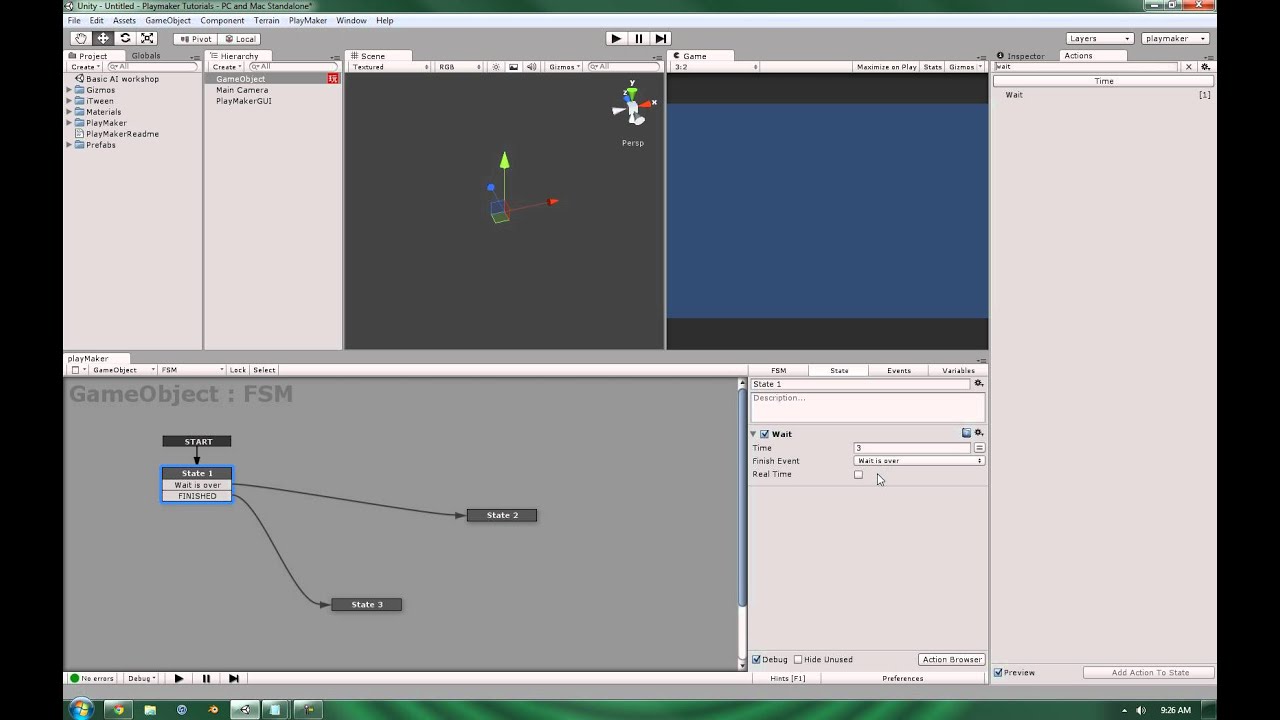1280x720 pixels.
Task: Click the PlayMaker play button in bottom bar
Action: 179,678
